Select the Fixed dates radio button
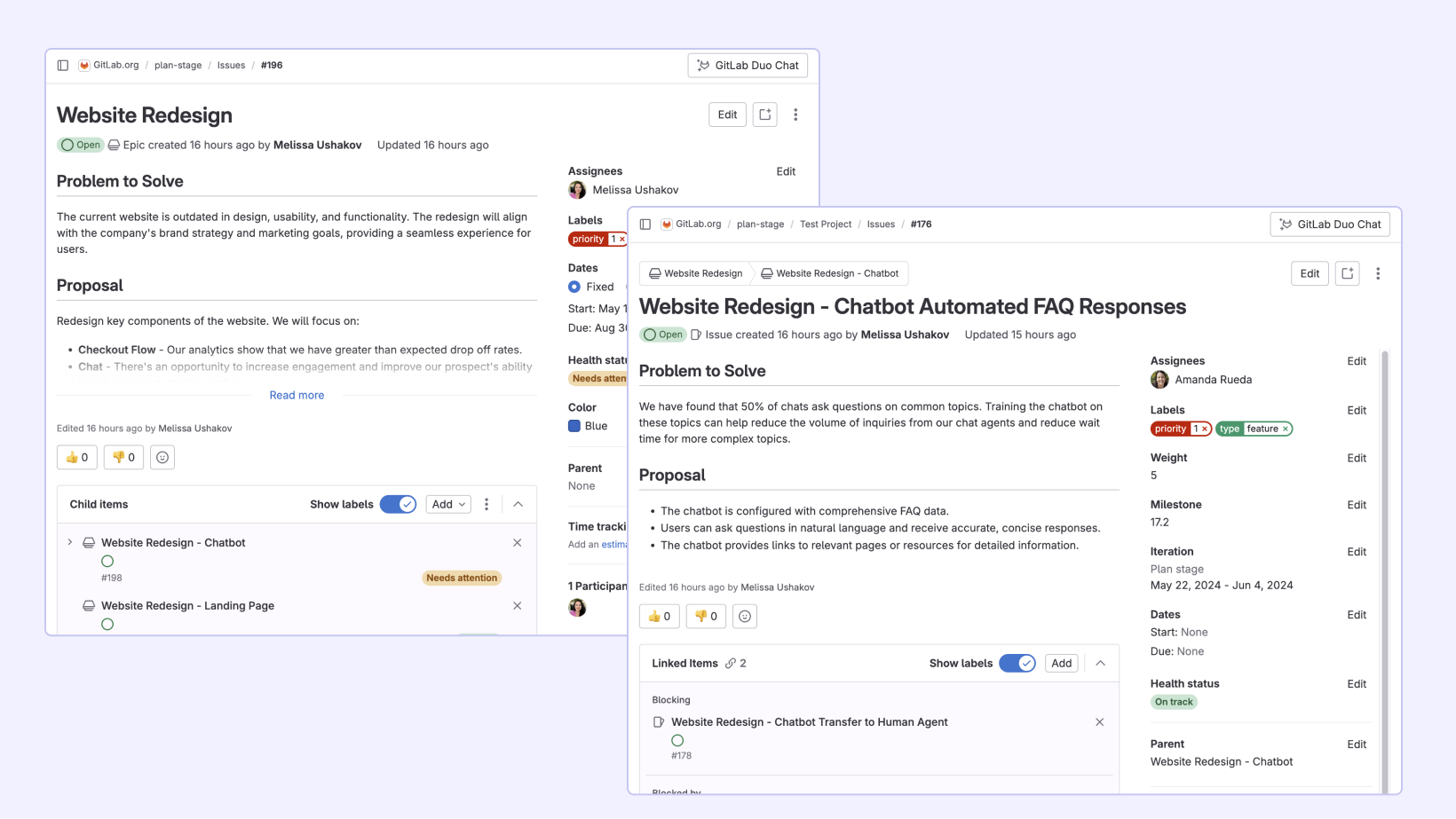Image resolution: width=1456 pixels, height=819 pixels. 573,287
